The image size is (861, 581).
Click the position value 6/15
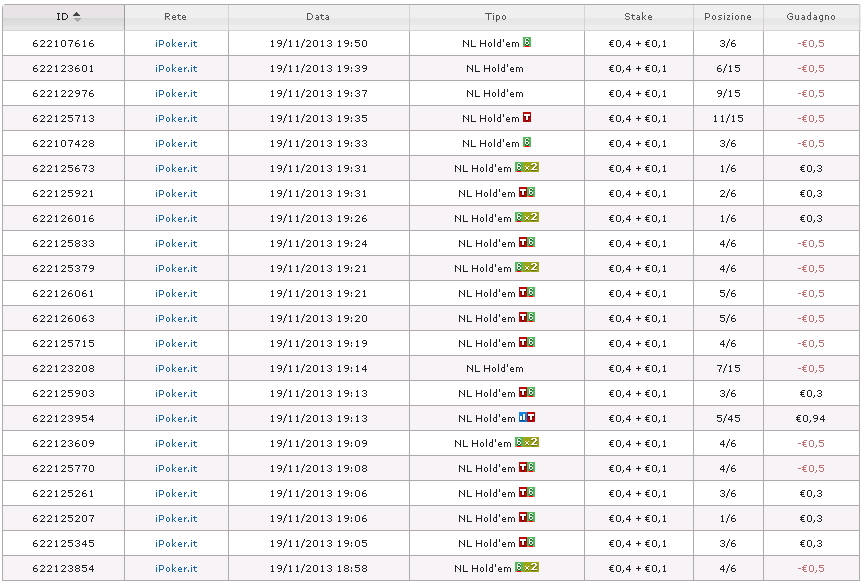click(728, 69)
